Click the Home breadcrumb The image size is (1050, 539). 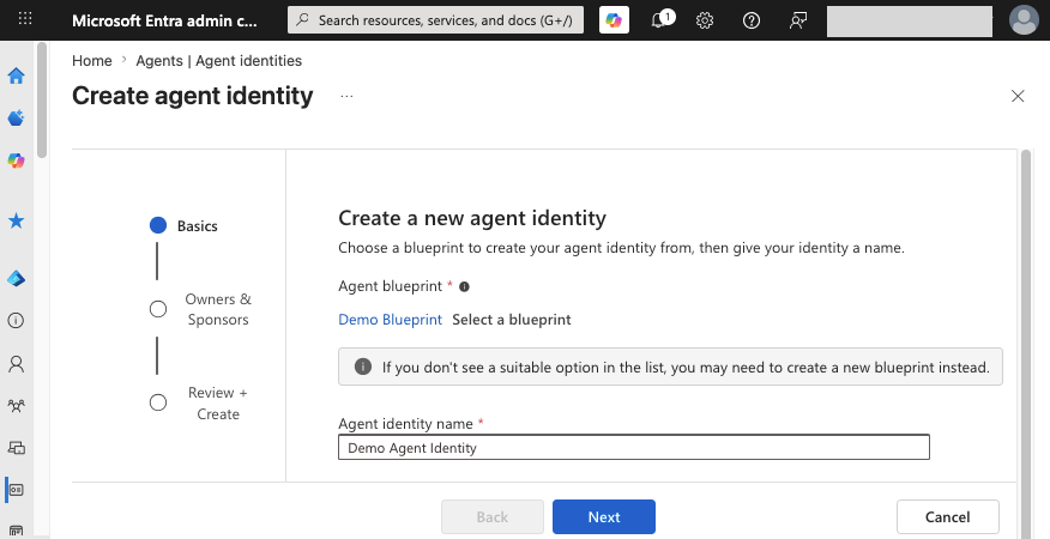coord(92,60)
